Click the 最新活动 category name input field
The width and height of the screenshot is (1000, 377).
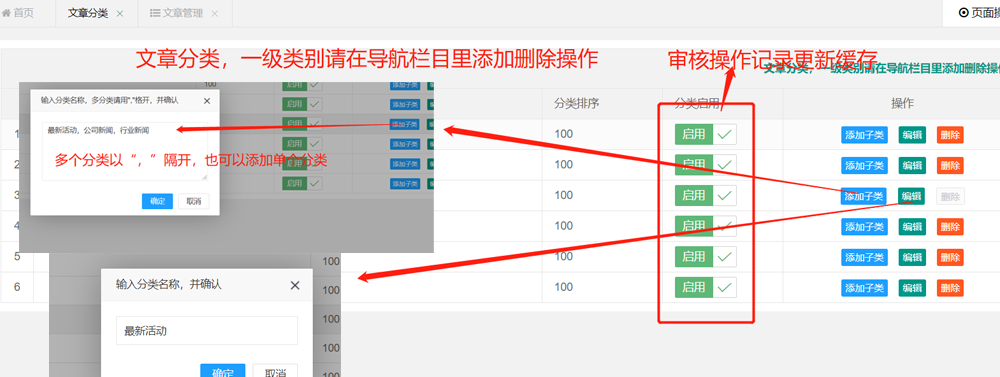tap(207, 330)
